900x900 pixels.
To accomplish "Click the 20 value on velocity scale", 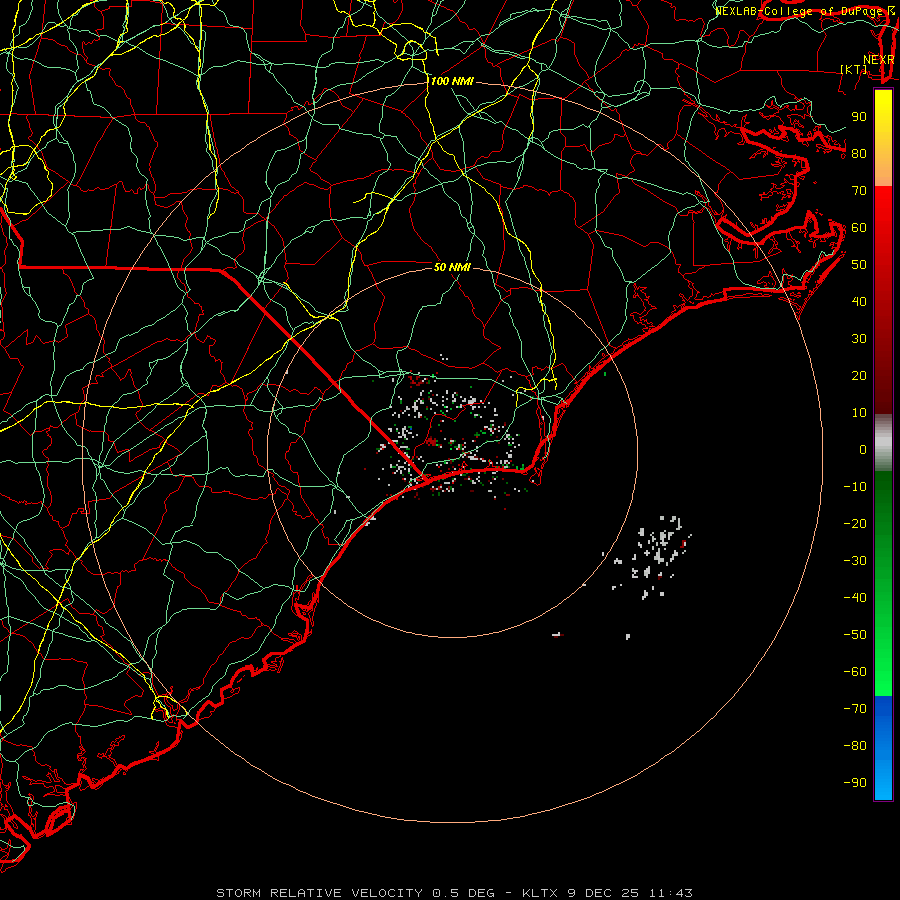I will point(859,376).
